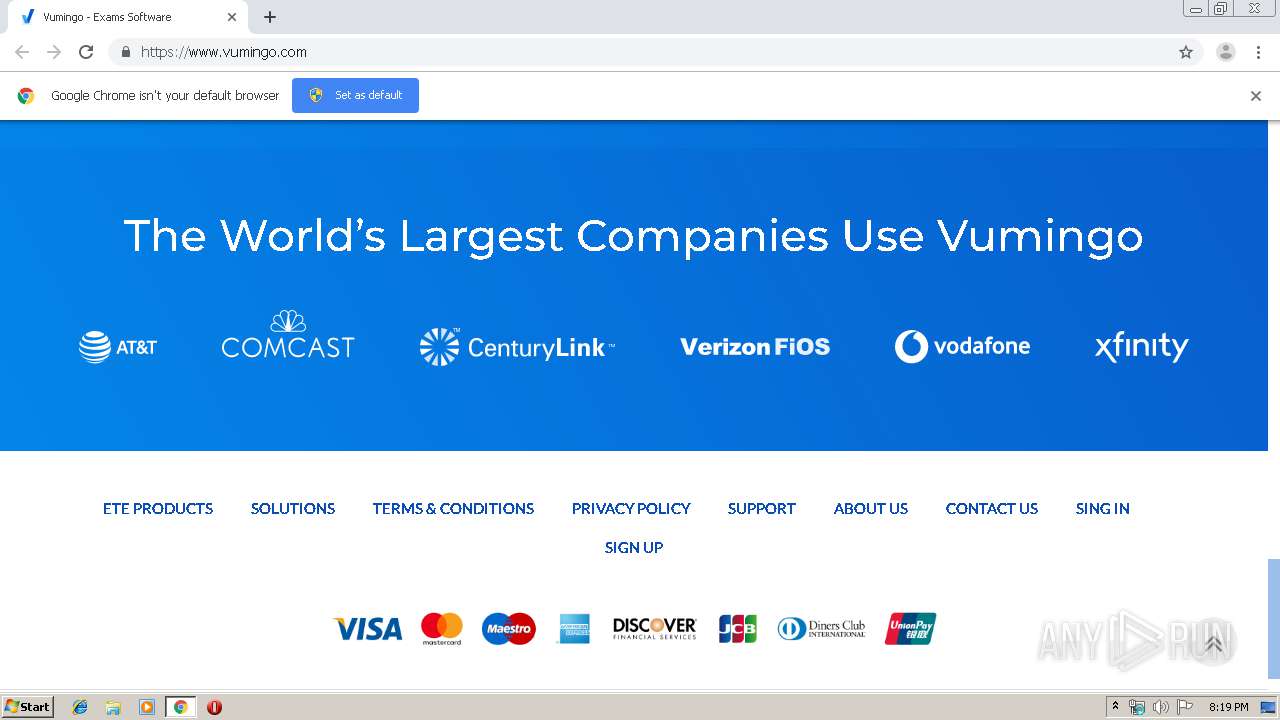The height and width of the screenshot is (720, 1280).
Task: Open the network tray icon
Action: (x=1137, y=707)
